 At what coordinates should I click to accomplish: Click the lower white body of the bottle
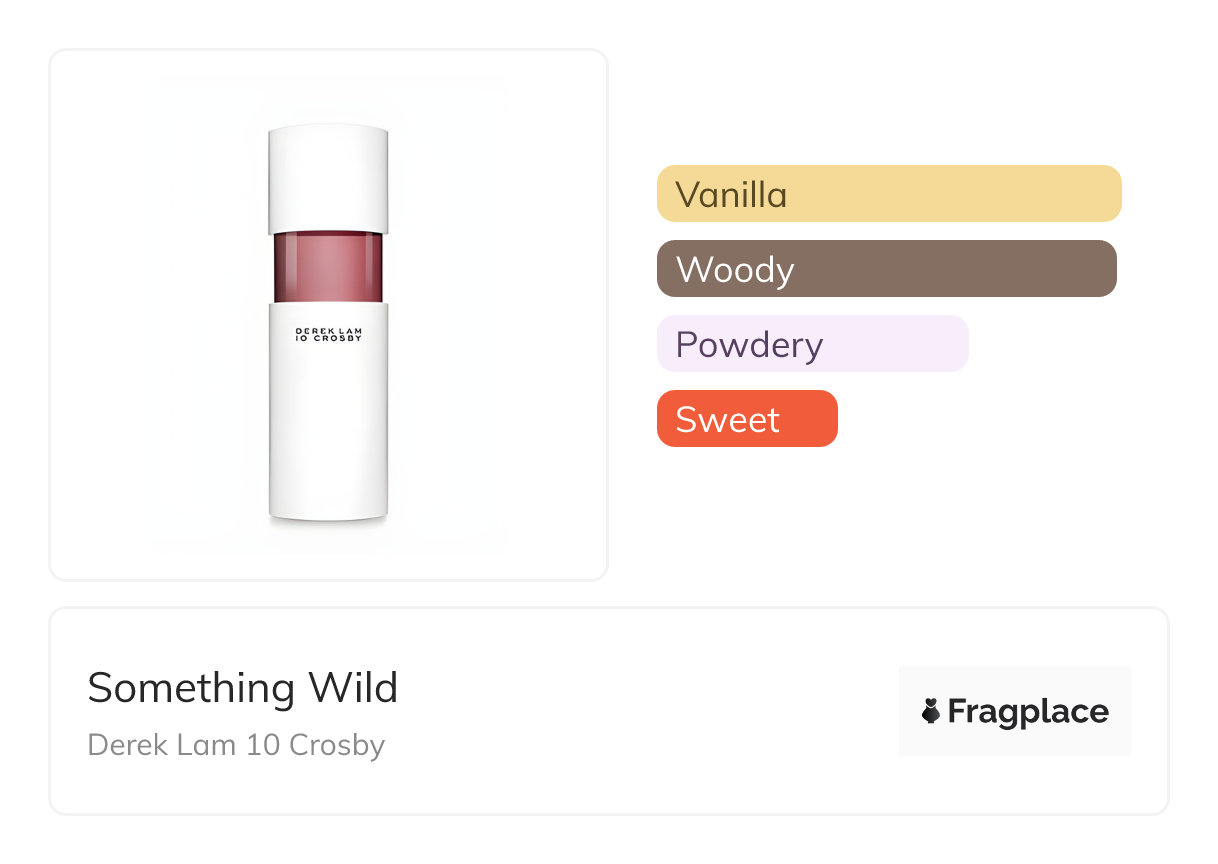tap(328, 430)
